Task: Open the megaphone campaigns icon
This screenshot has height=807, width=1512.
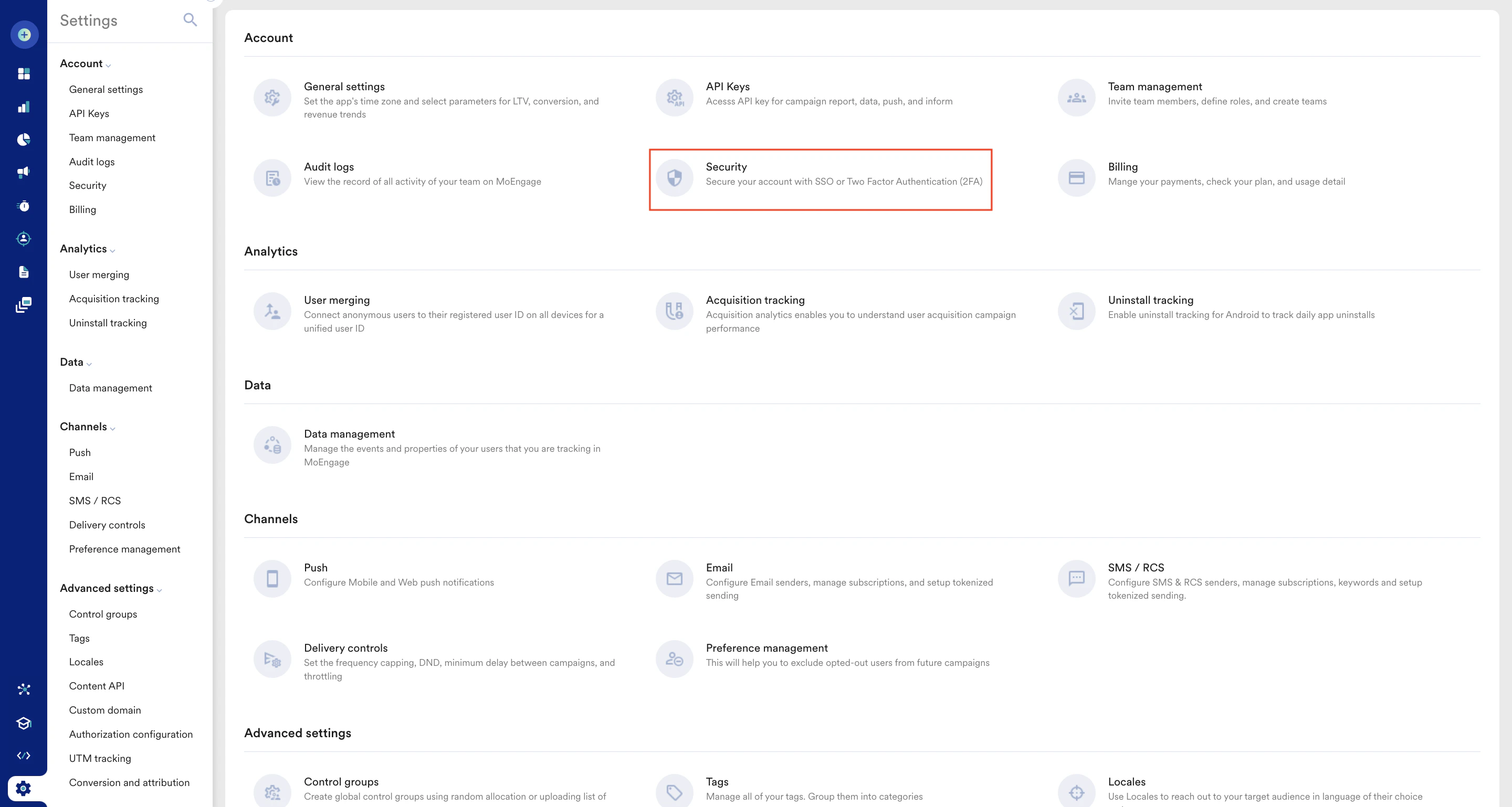Action: click(x=24, y=173)
